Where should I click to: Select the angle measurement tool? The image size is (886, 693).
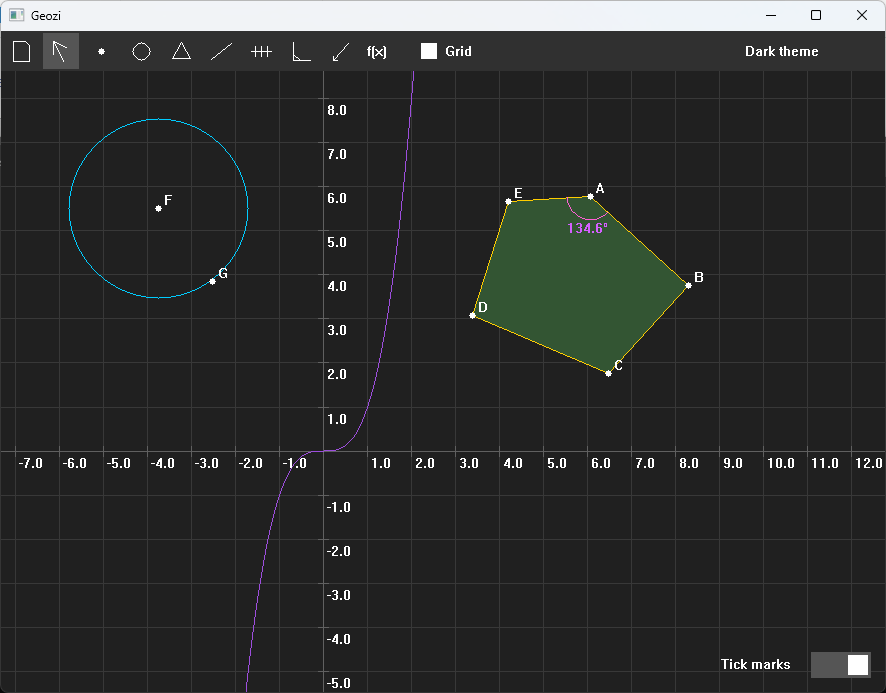(x=301, y=51)
